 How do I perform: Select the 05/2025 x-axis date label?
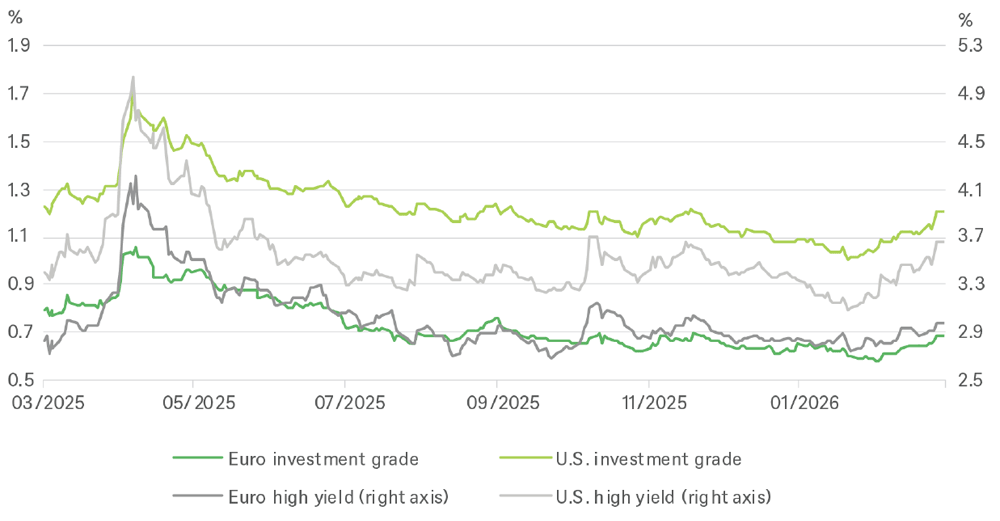coord(193,402)
